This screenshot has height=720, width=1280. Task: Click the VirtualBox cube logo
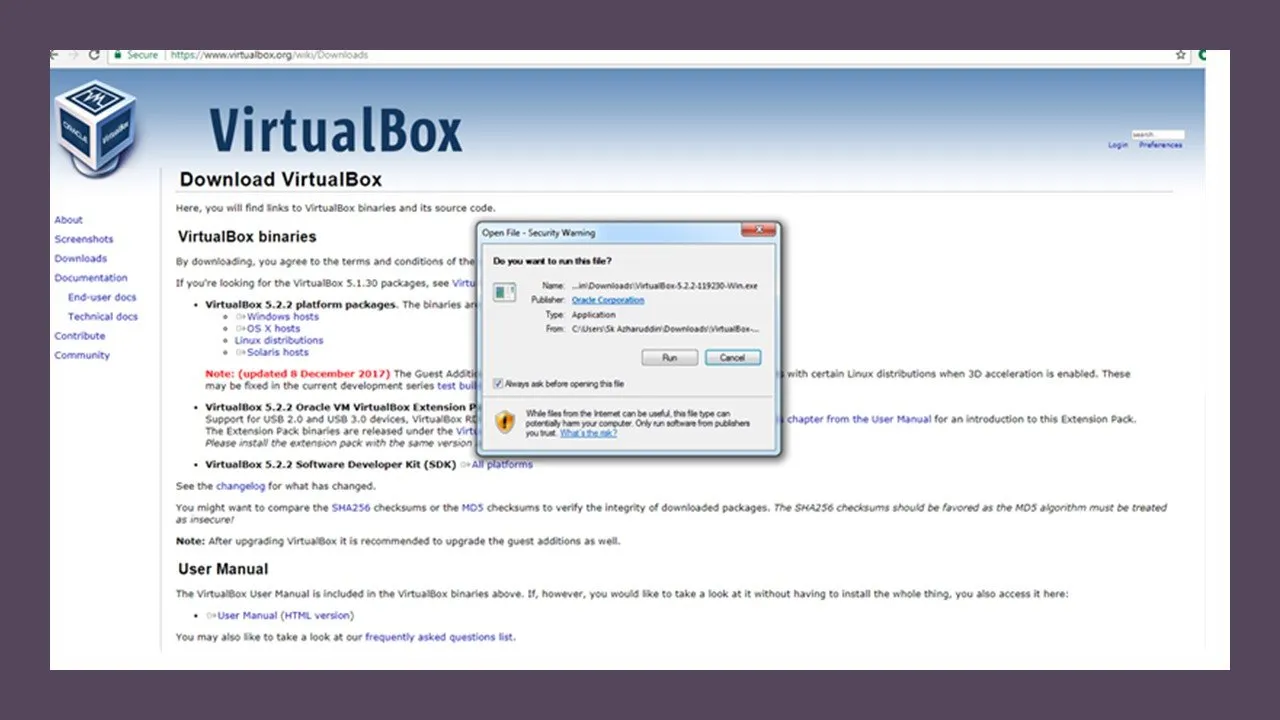click(x=96, y=128)
